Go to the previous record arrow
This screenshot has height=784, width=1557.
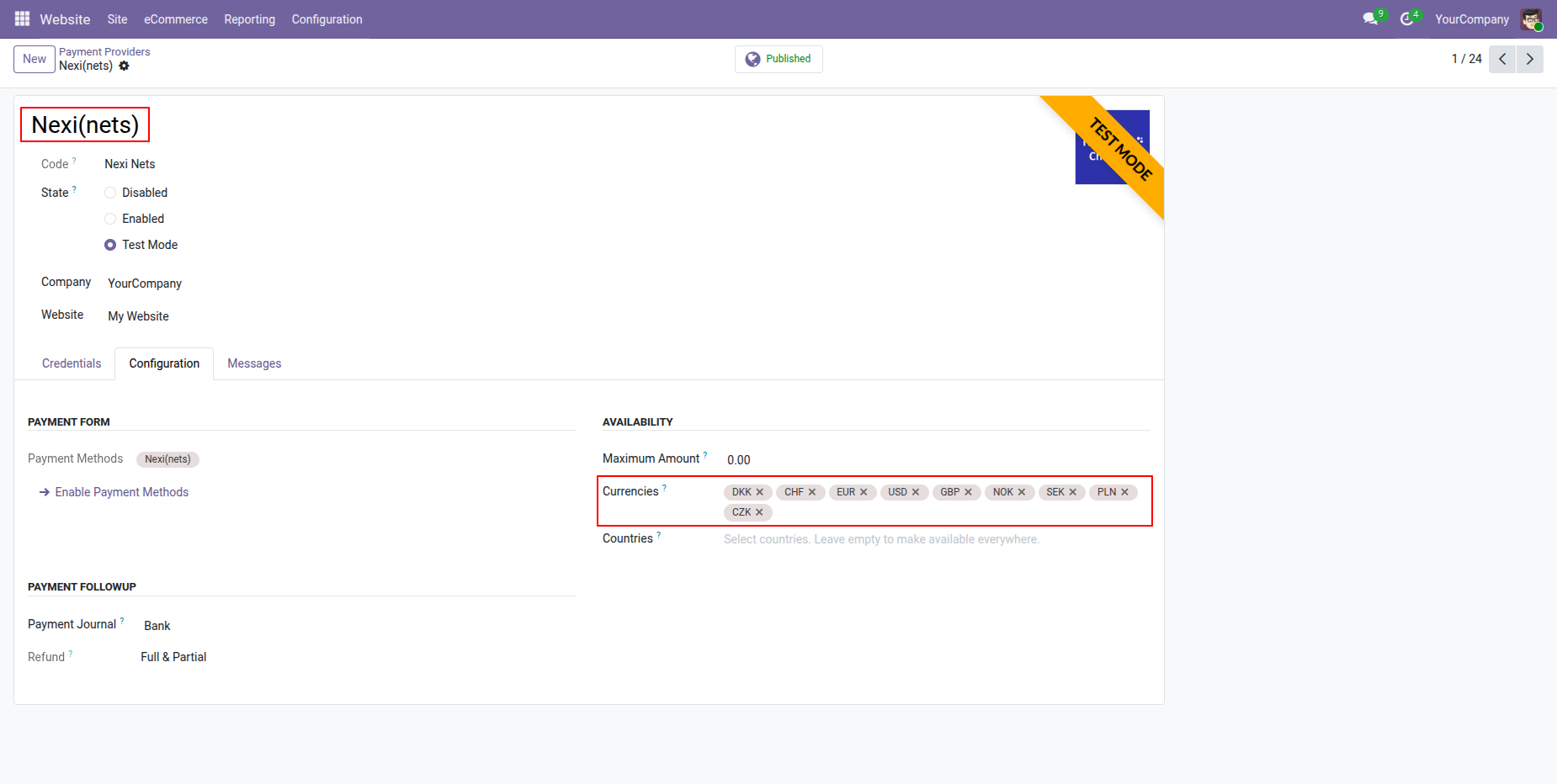coord(1502,59)
